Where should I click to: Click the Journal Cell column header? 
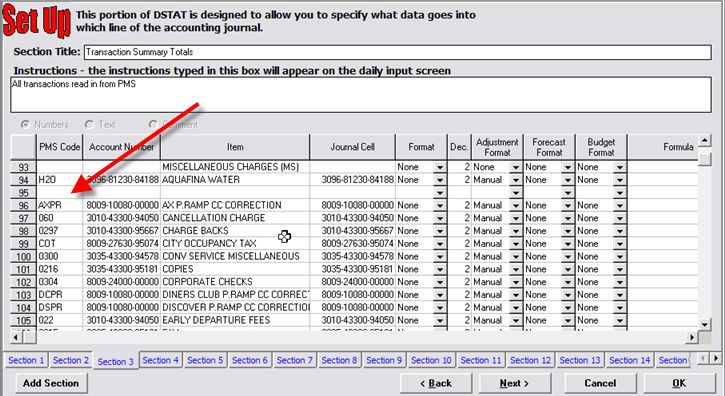coord(352,147)
